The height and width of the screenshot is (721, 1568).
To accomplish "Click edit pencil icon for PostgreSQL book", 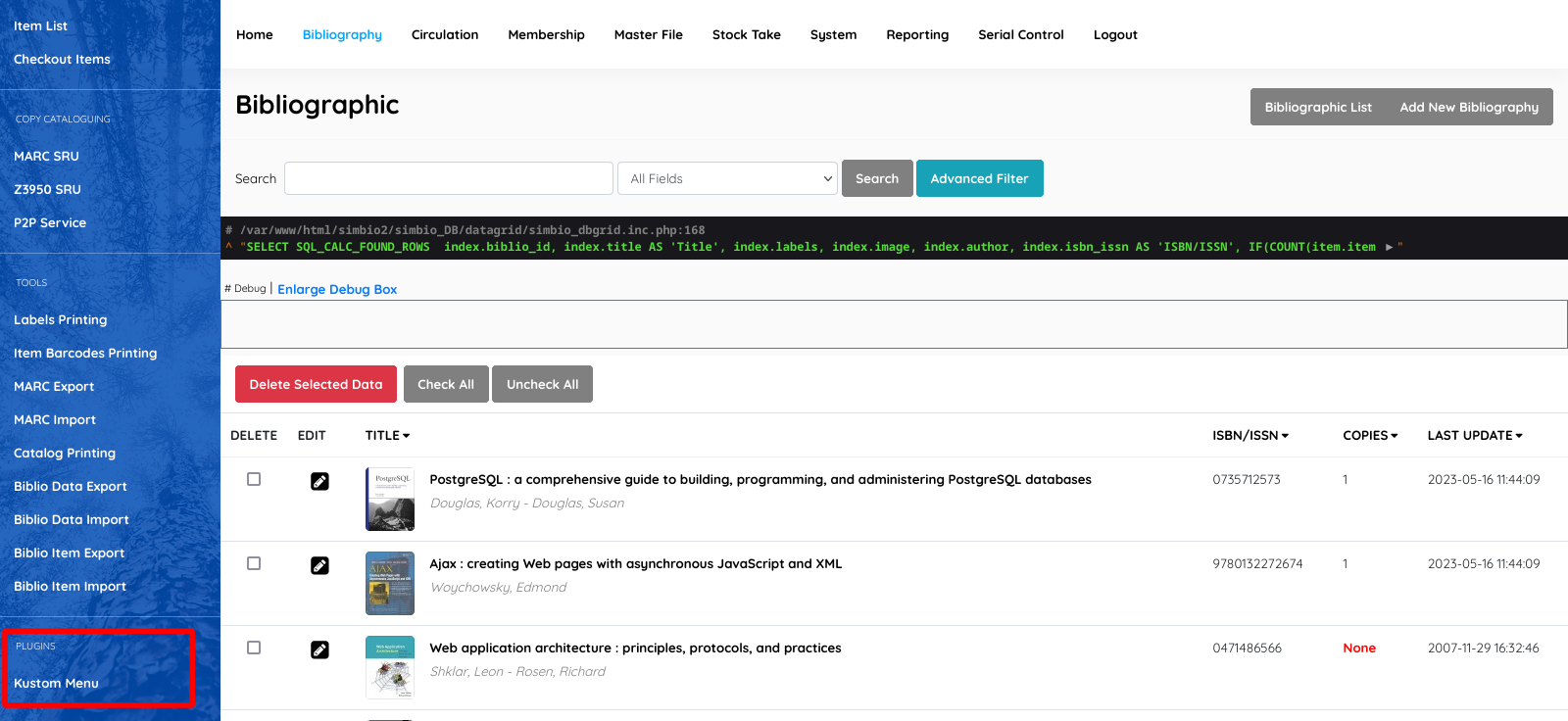I will [319, 481].
